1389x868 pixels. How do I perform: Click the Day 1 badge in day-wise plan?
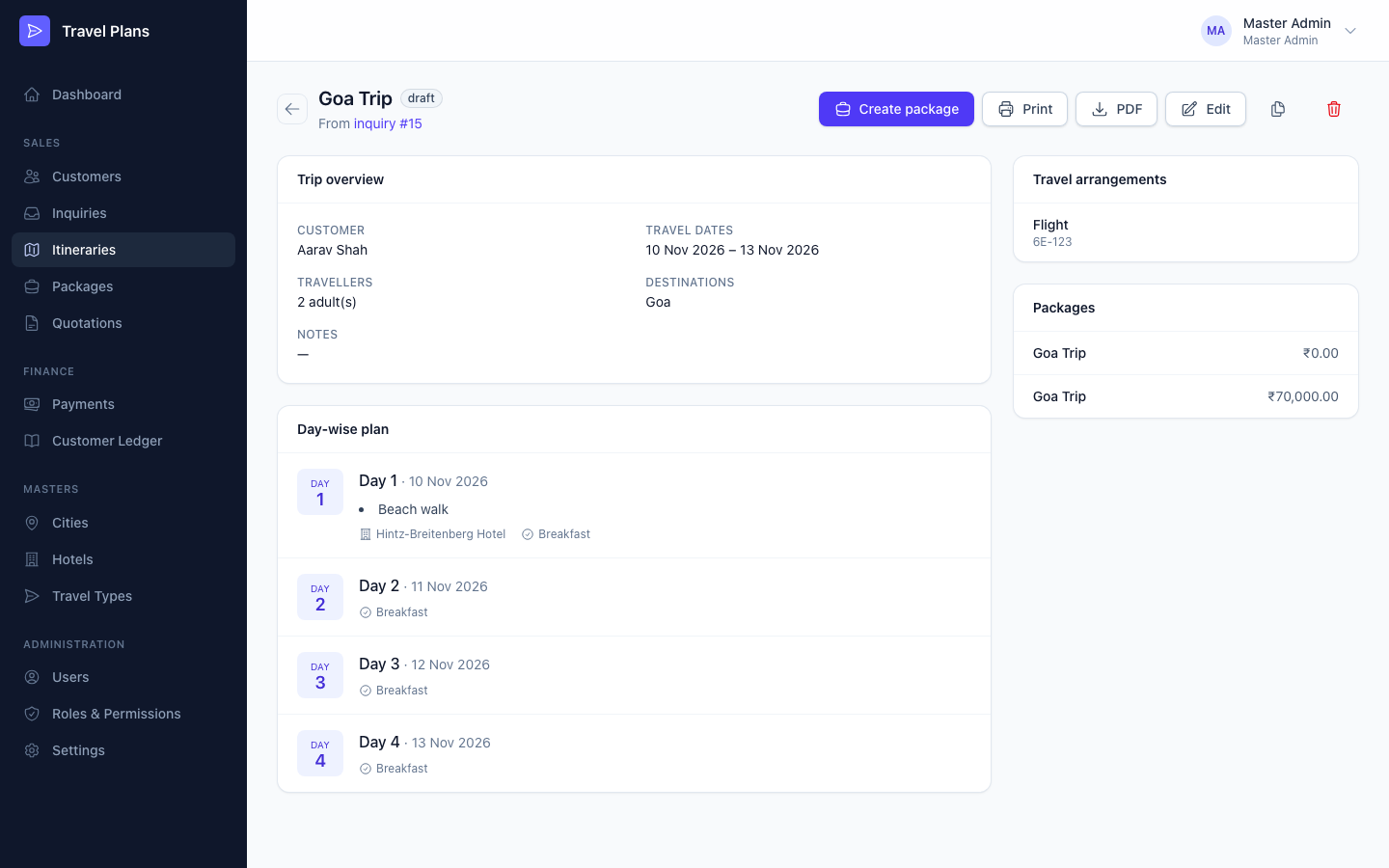pyautogui.click(x=320, y=492)
